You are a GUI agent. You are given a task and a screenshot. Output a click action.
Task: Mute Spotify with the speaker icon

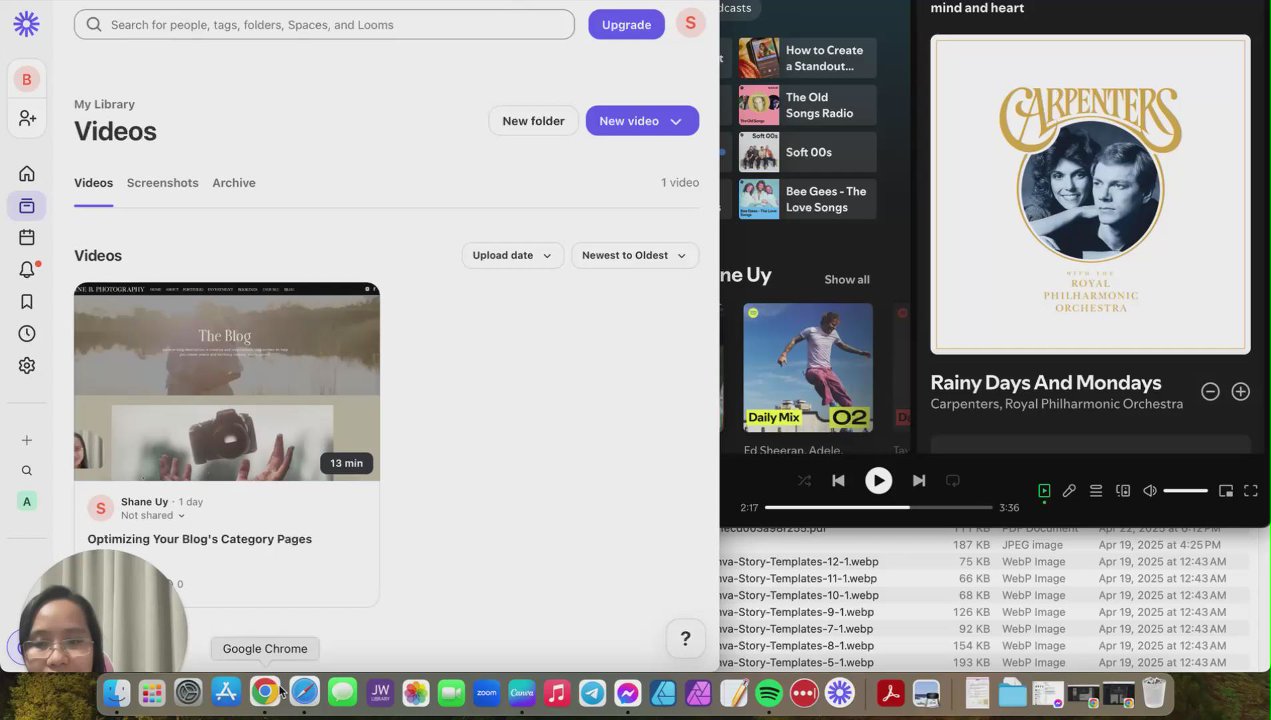(x=1150, y=491)
